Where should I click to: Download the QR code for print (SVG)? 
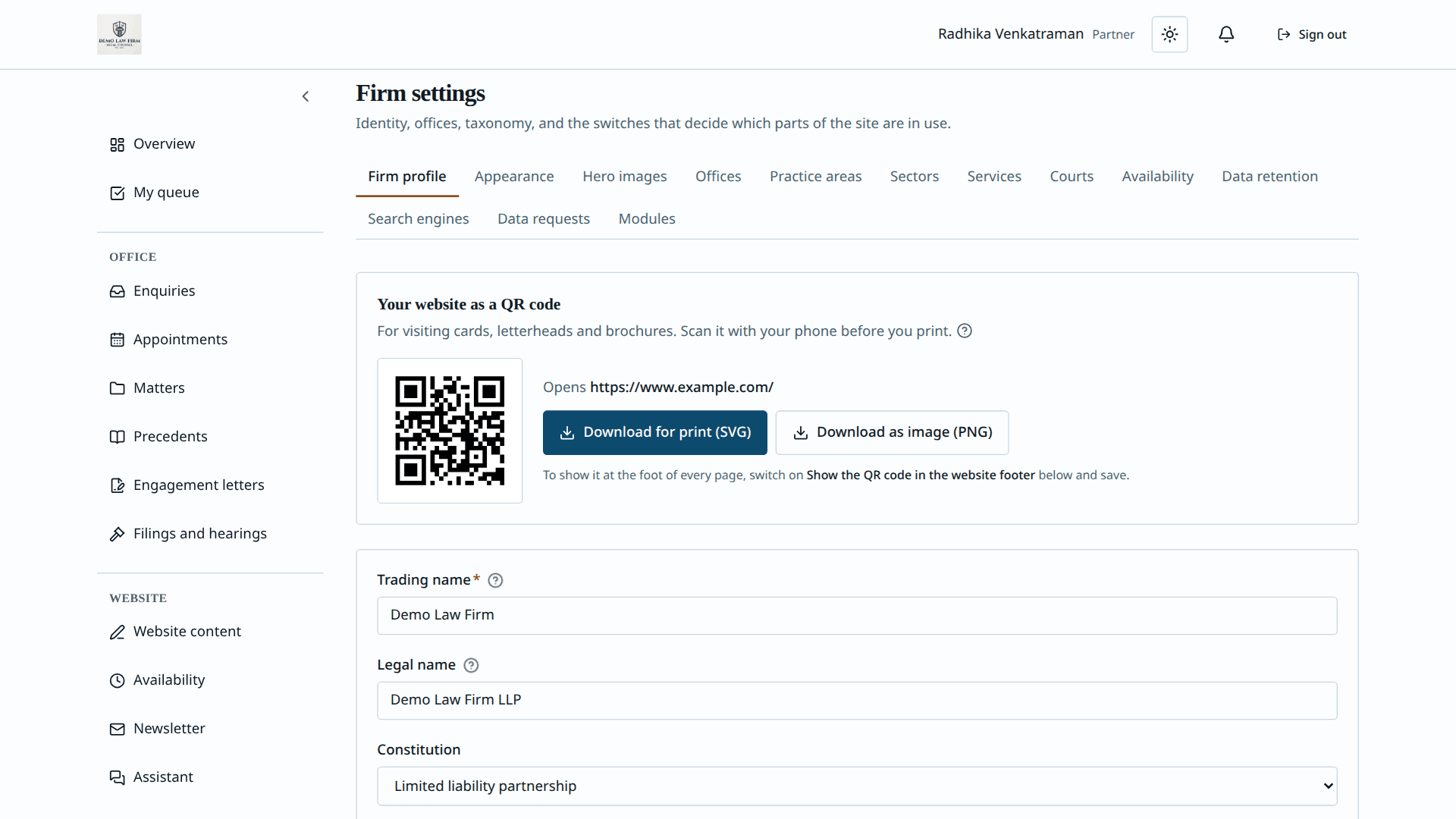(655, 433)
